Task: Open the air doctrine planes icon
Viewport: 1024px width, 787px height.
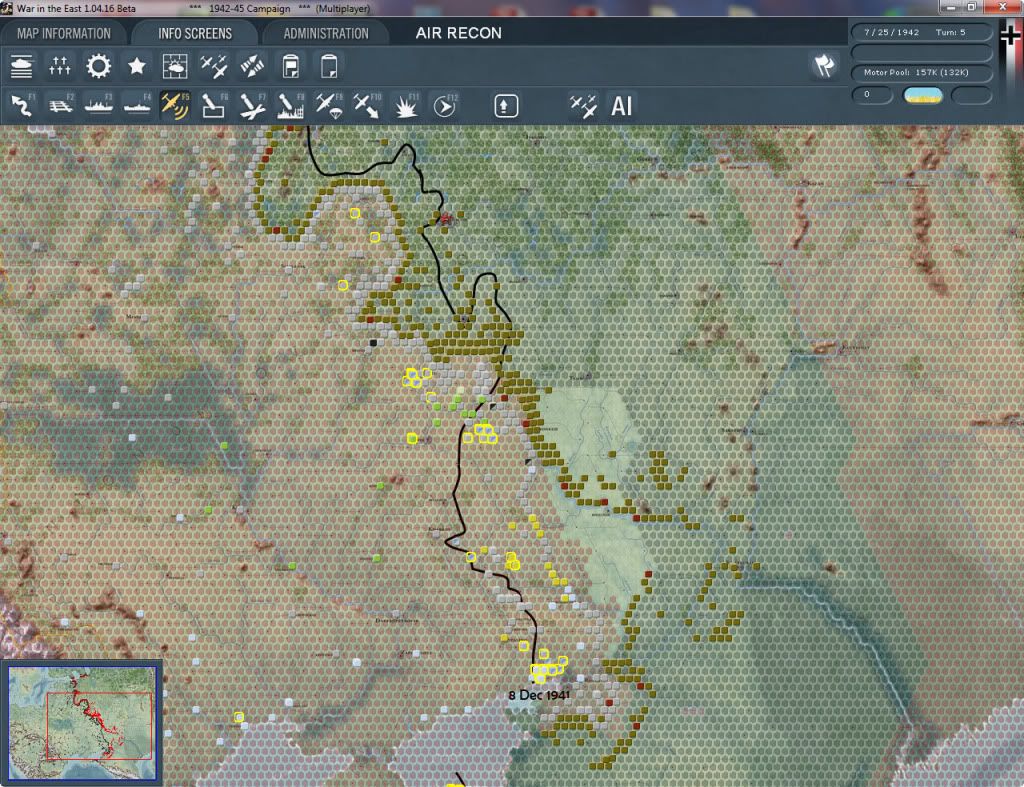Action: (x=214, y=67)
